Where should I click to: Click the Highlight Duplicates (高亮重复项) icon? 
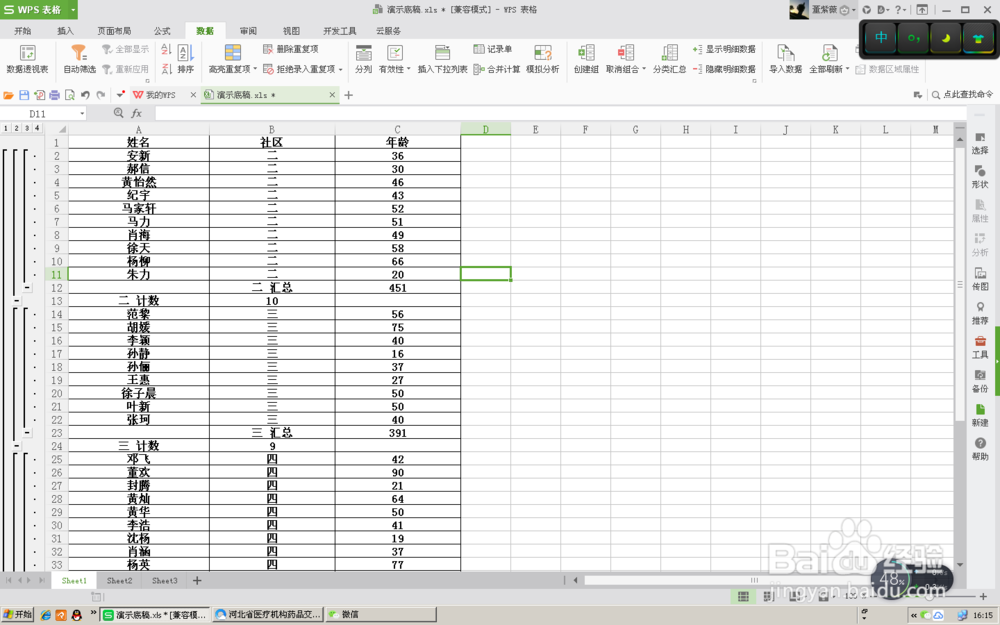233,52
